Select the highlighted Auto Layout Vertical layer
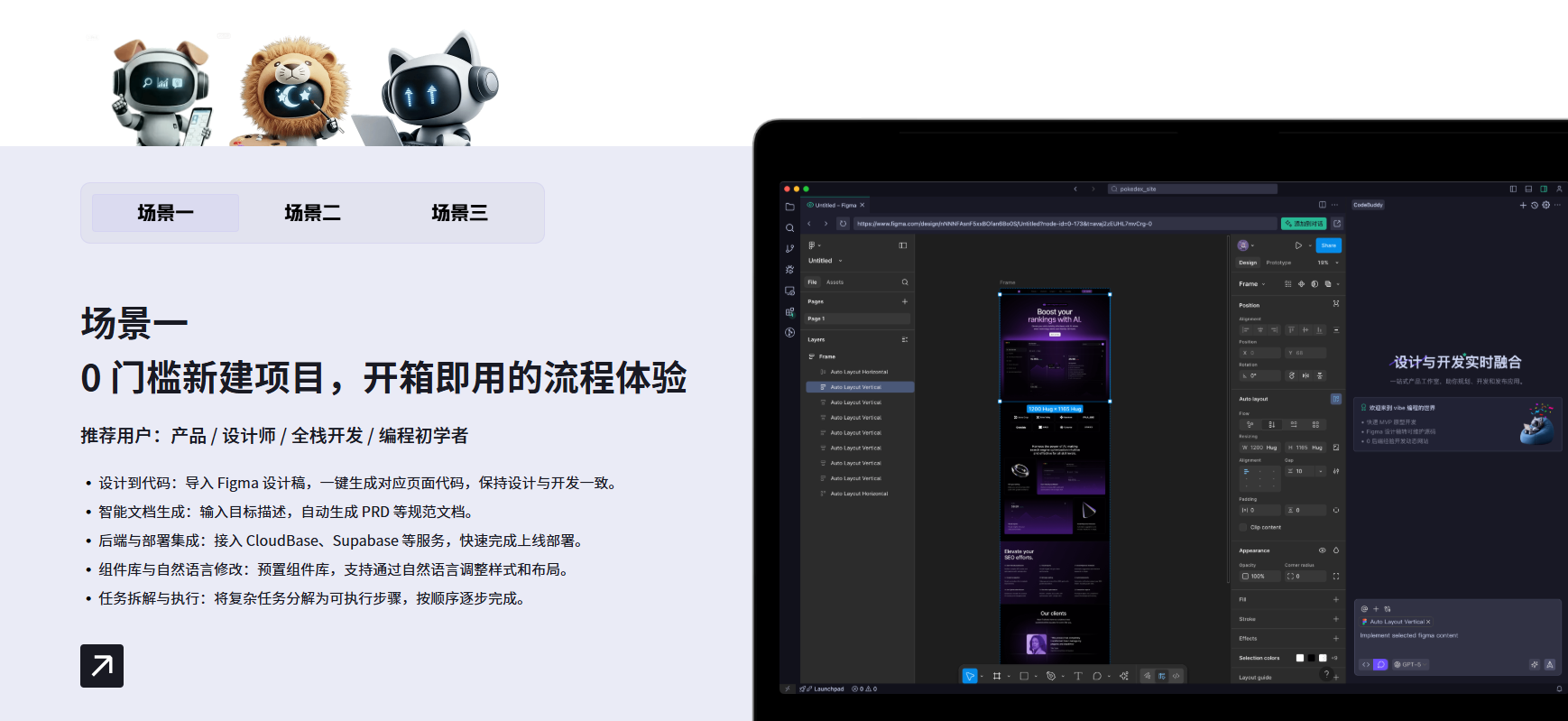The width and height of the screenshot is (1568, 721). pos(860,387)
